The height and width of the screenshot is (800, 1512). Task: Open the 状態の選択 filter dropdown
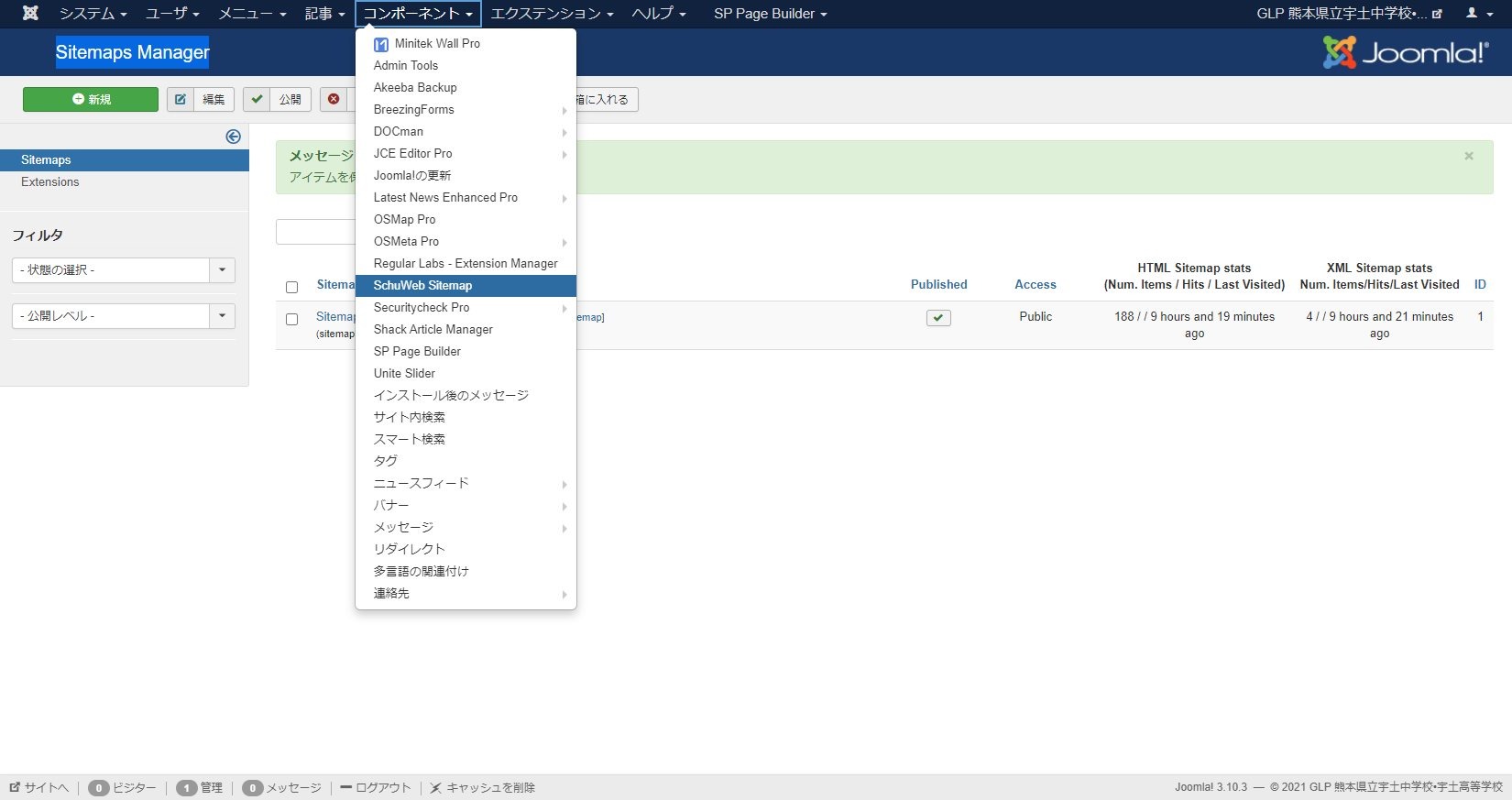[x=124, y=270]
